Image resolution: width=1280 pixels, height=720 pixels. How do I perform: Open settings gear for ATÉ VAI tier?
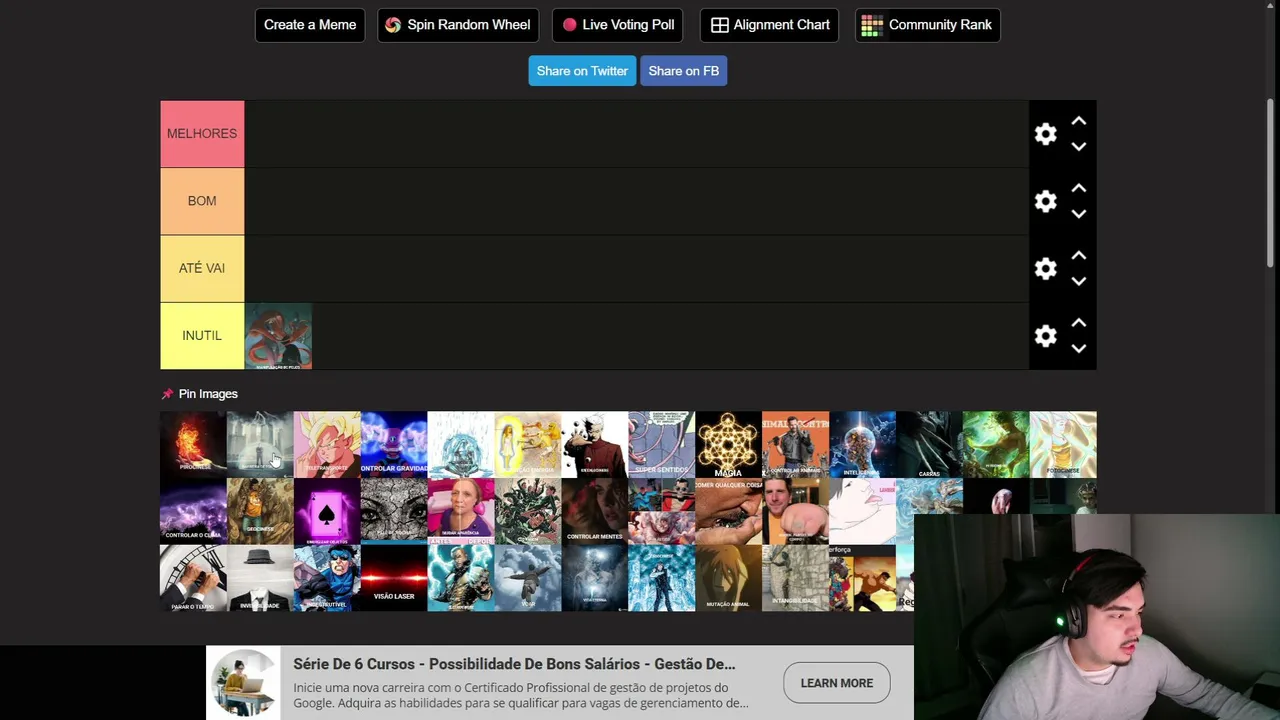pos(1045,268)
